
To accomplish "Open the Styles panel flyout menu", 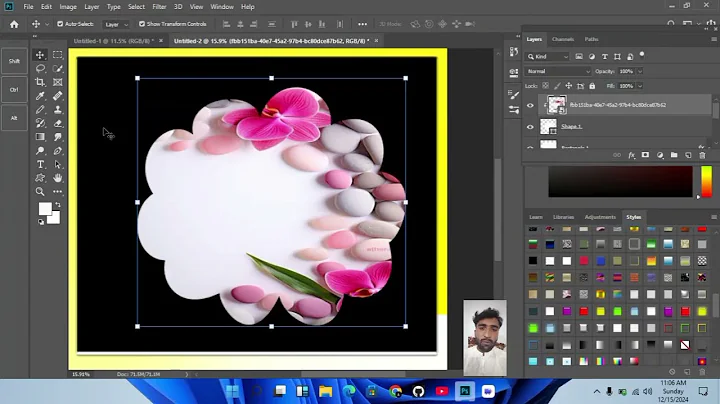I will click(x=714, y=217).
